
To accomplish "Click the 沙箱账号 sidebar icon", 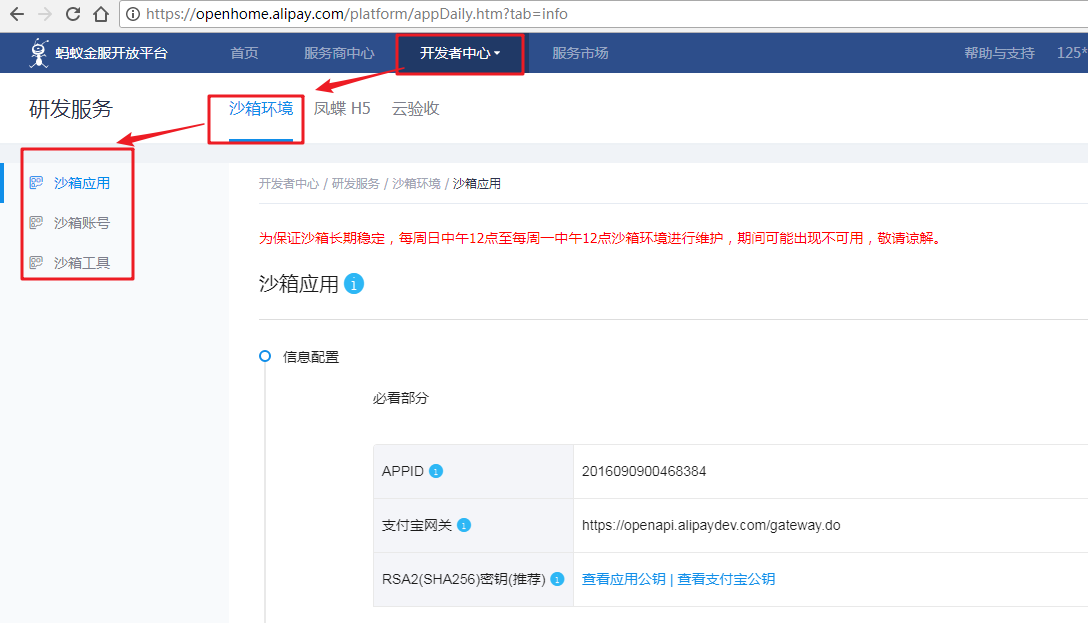I will (37, 223).
